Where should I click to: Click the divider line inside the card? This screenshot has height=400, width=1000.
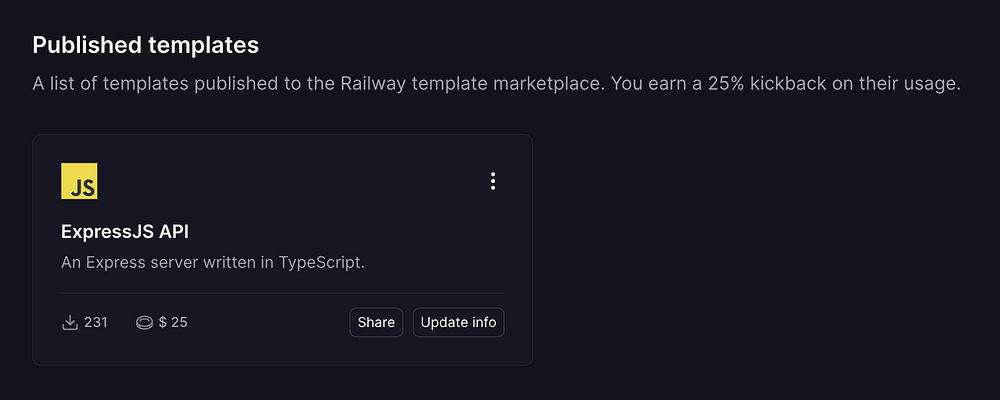pyautogui.click(x=283, y=293)
